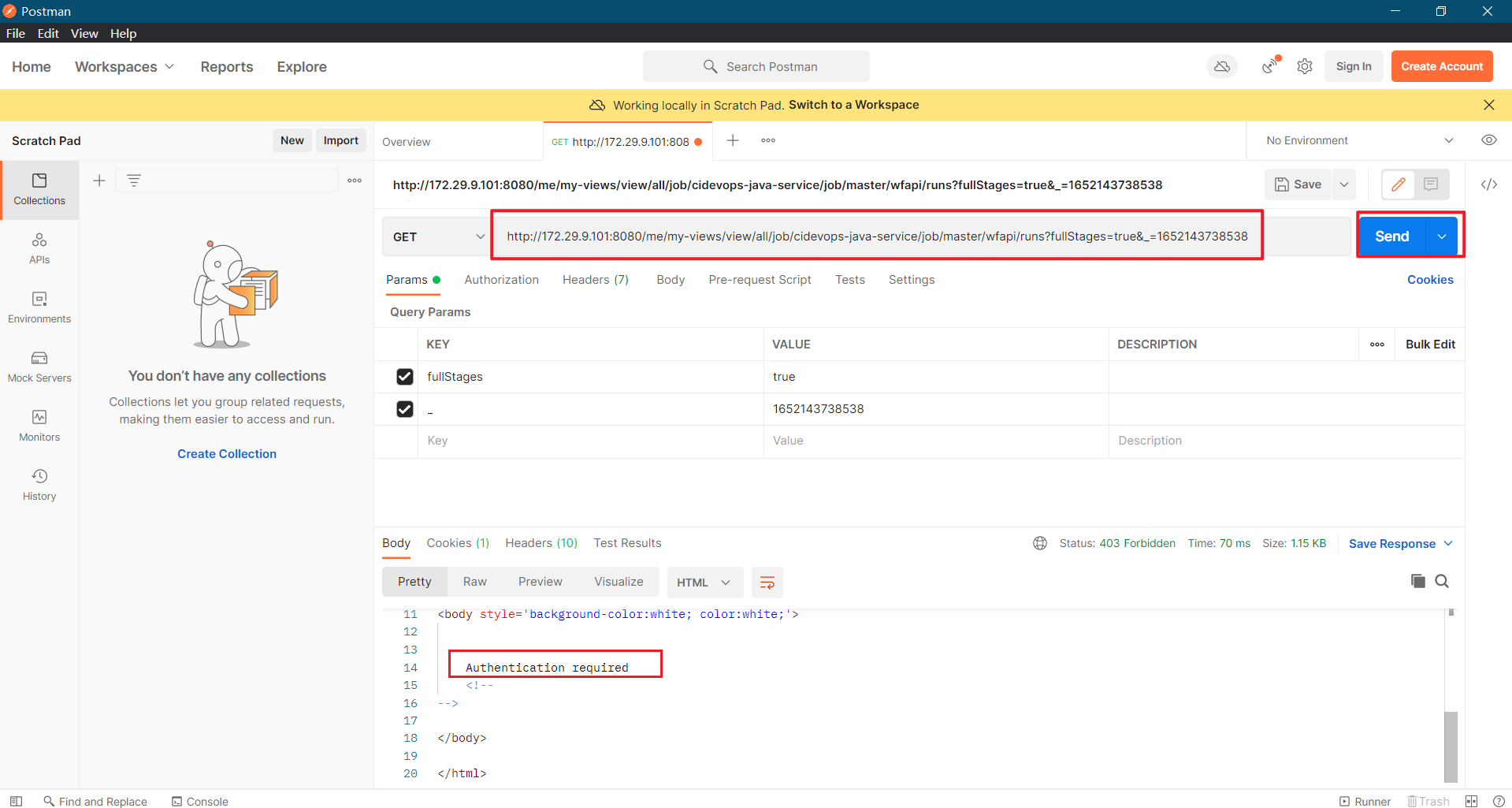Open the settings gear icon
1512x808 pixels.
1305,67
